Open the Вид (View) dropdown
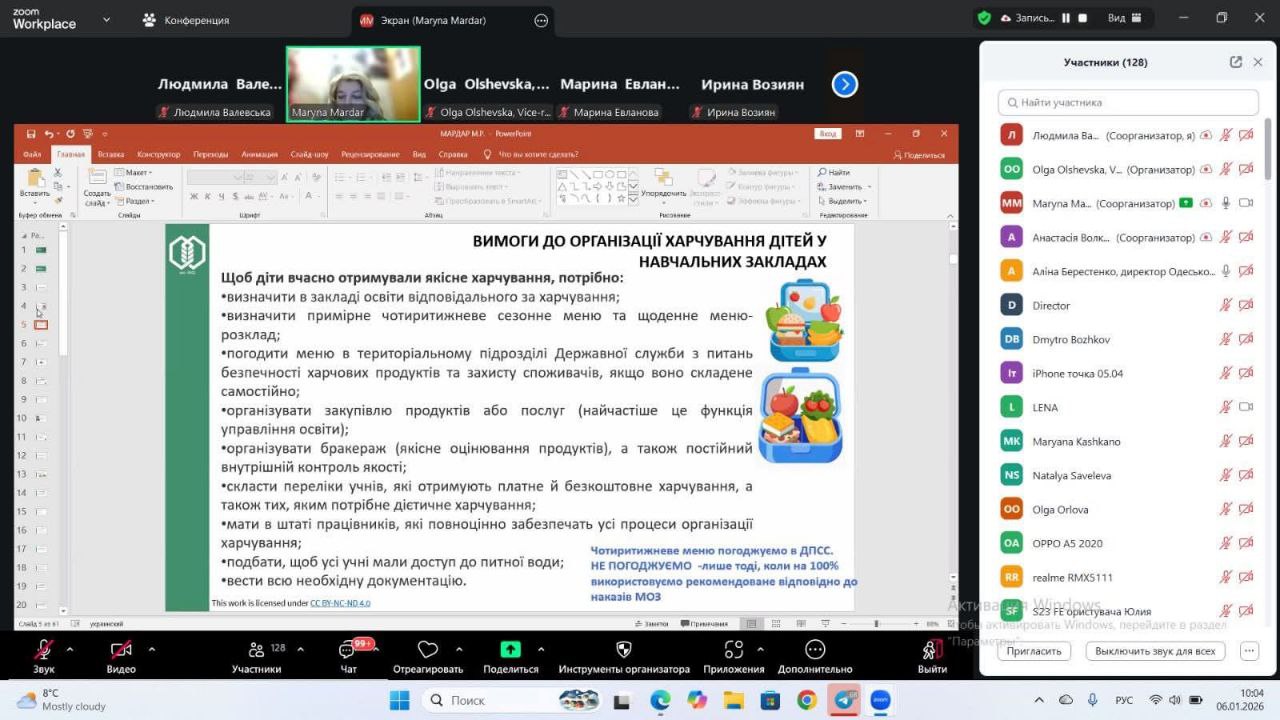 1124,18
